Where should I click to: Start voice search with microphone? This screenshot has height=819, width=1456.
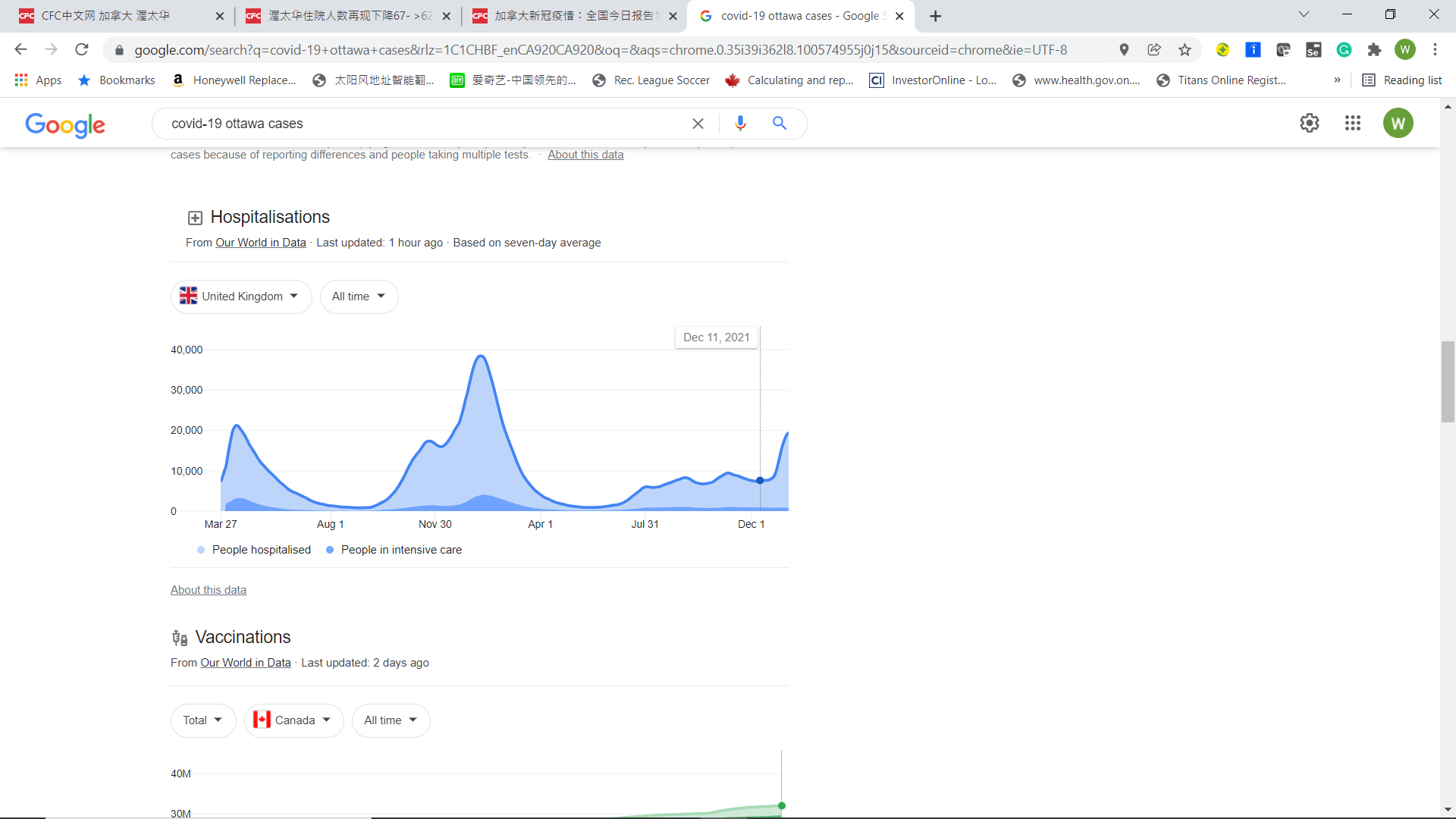[x=740, y=123]
